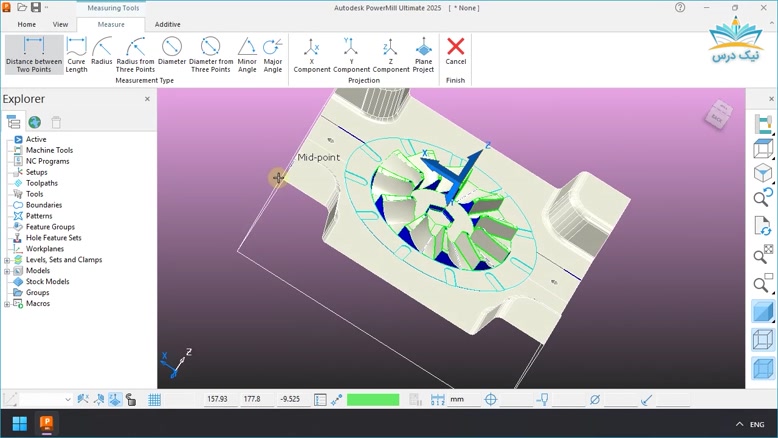Click the X coordinate field showing 157.93
778x438 pixels.
pyautogui.click(x=217, y=400)
